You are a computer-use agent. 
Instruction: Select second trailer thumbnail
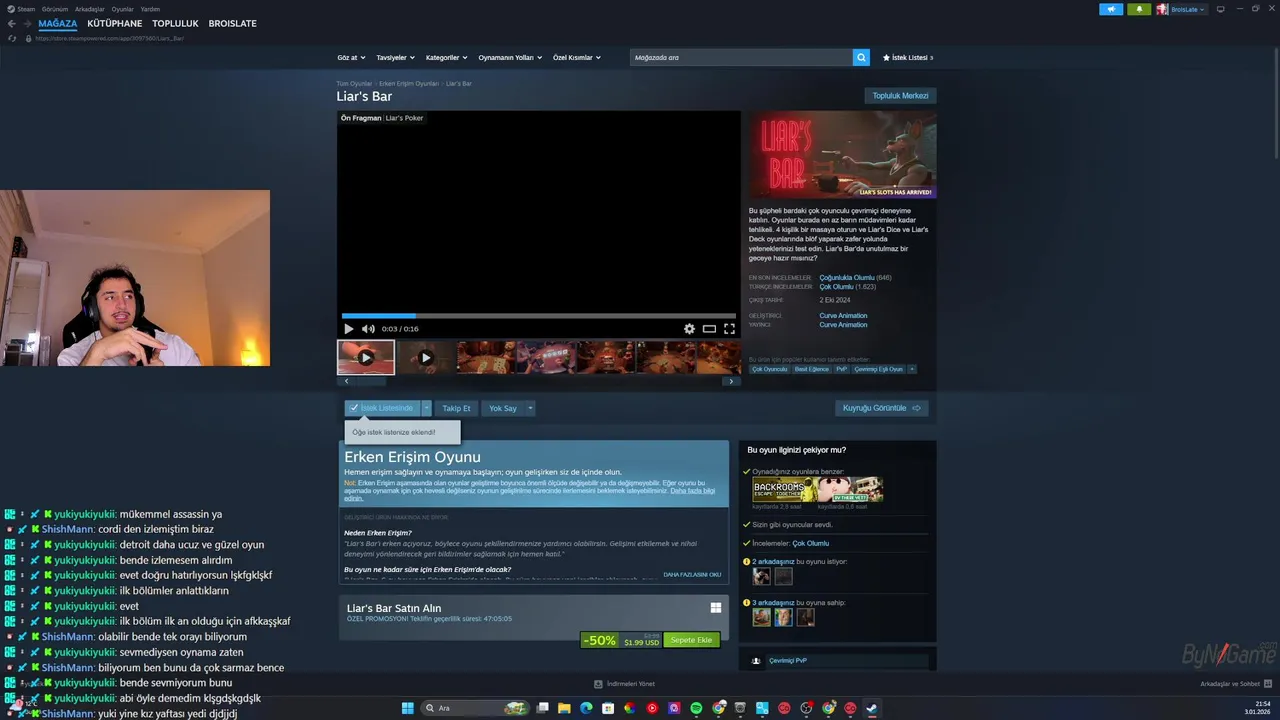click(426, 358)
